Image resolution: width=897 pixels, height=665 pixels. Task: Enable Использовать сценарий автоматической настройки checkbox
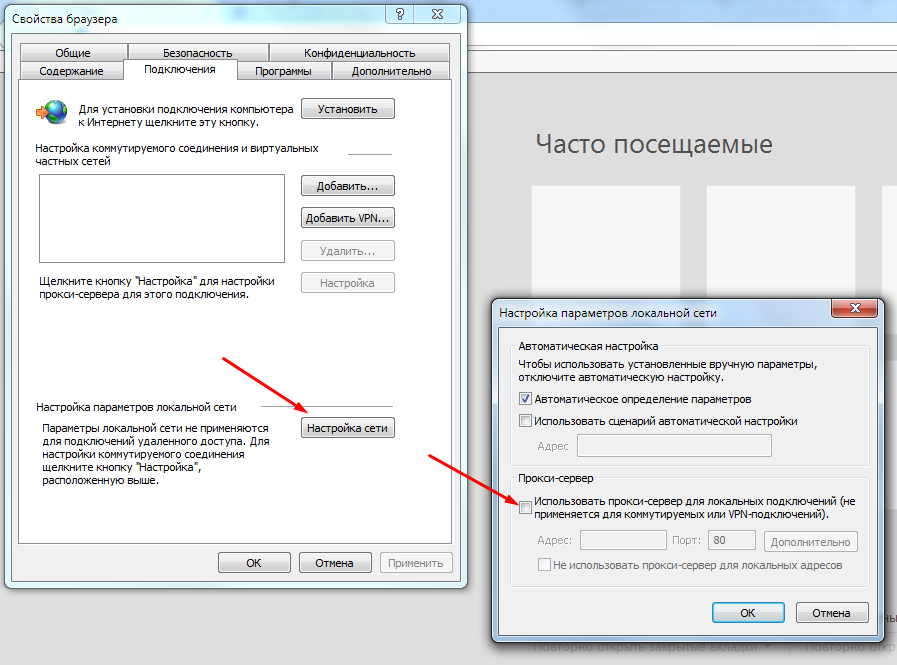tap(526, 421)
